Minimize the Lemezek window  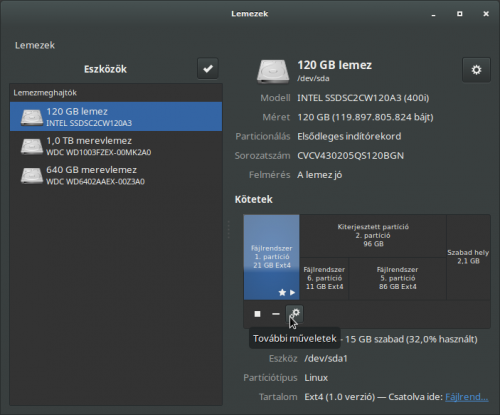[x=433, y=14]
